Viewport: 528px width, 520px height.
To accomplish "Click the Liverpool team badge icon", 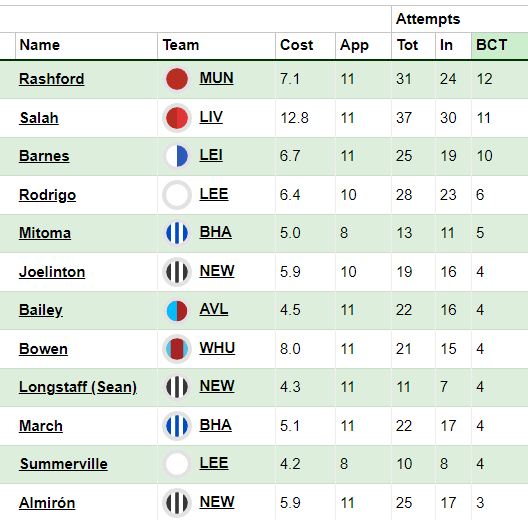I will 177,118.
